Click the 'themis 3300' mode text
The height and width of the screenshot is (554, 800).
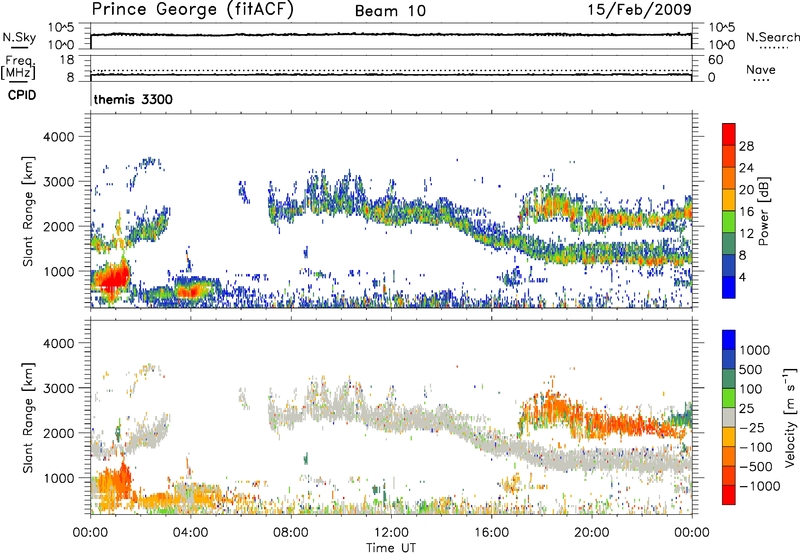point(133,99)
